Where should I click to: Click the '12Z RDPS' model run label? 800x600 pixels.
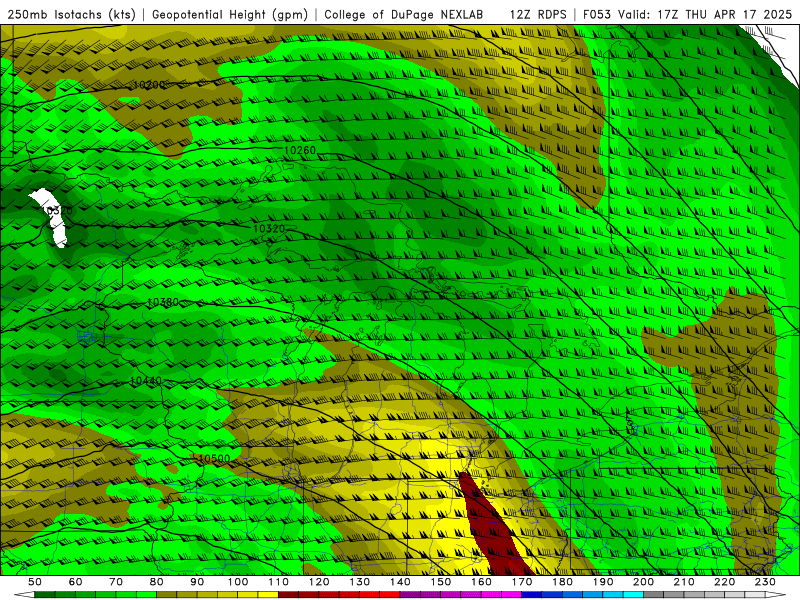pyautogui.click(x=538, y=15)
